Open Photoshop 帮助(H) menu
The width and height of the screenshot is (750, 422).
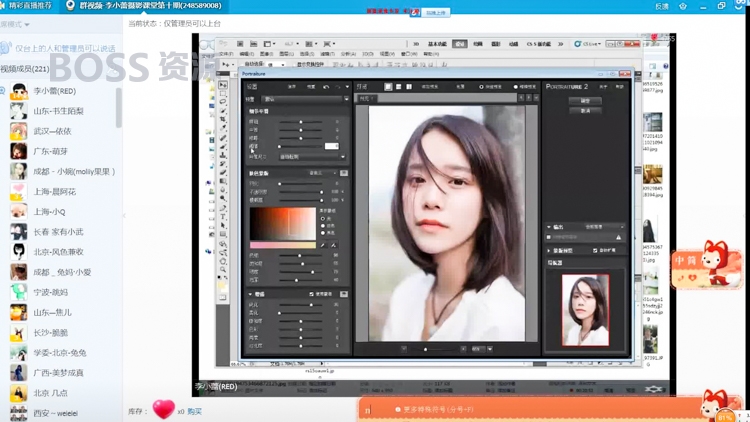(x=430, y=54)
